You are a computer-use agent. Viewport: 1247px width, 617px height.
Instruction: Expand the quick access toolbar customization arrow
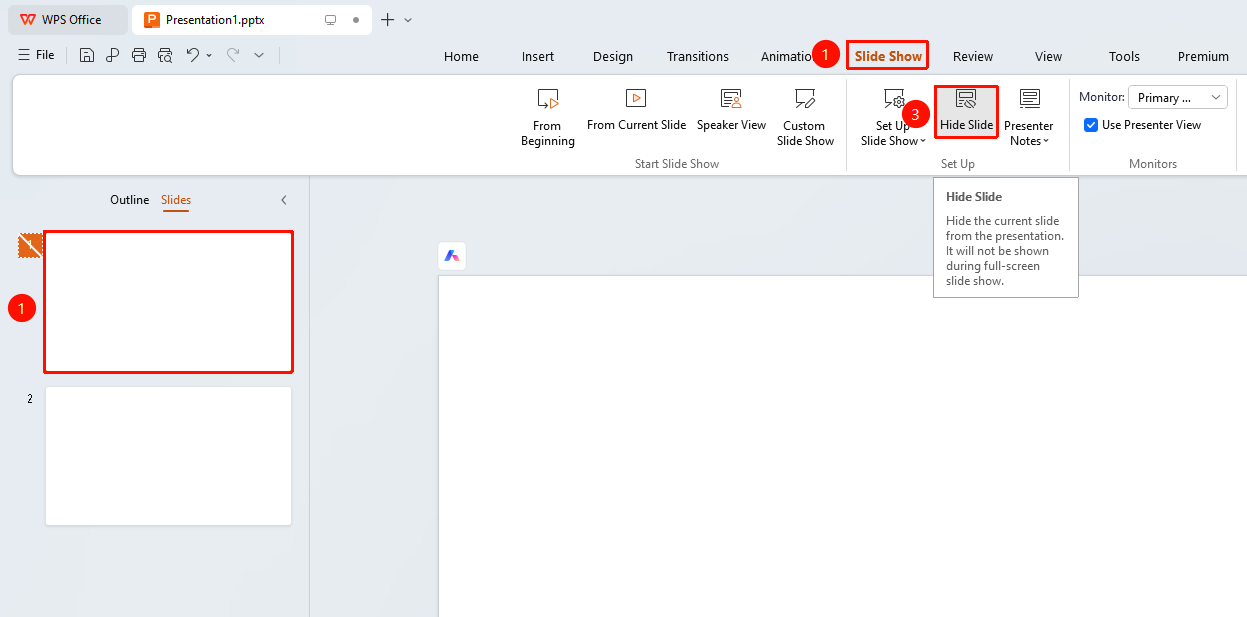(x=259, y=55)
